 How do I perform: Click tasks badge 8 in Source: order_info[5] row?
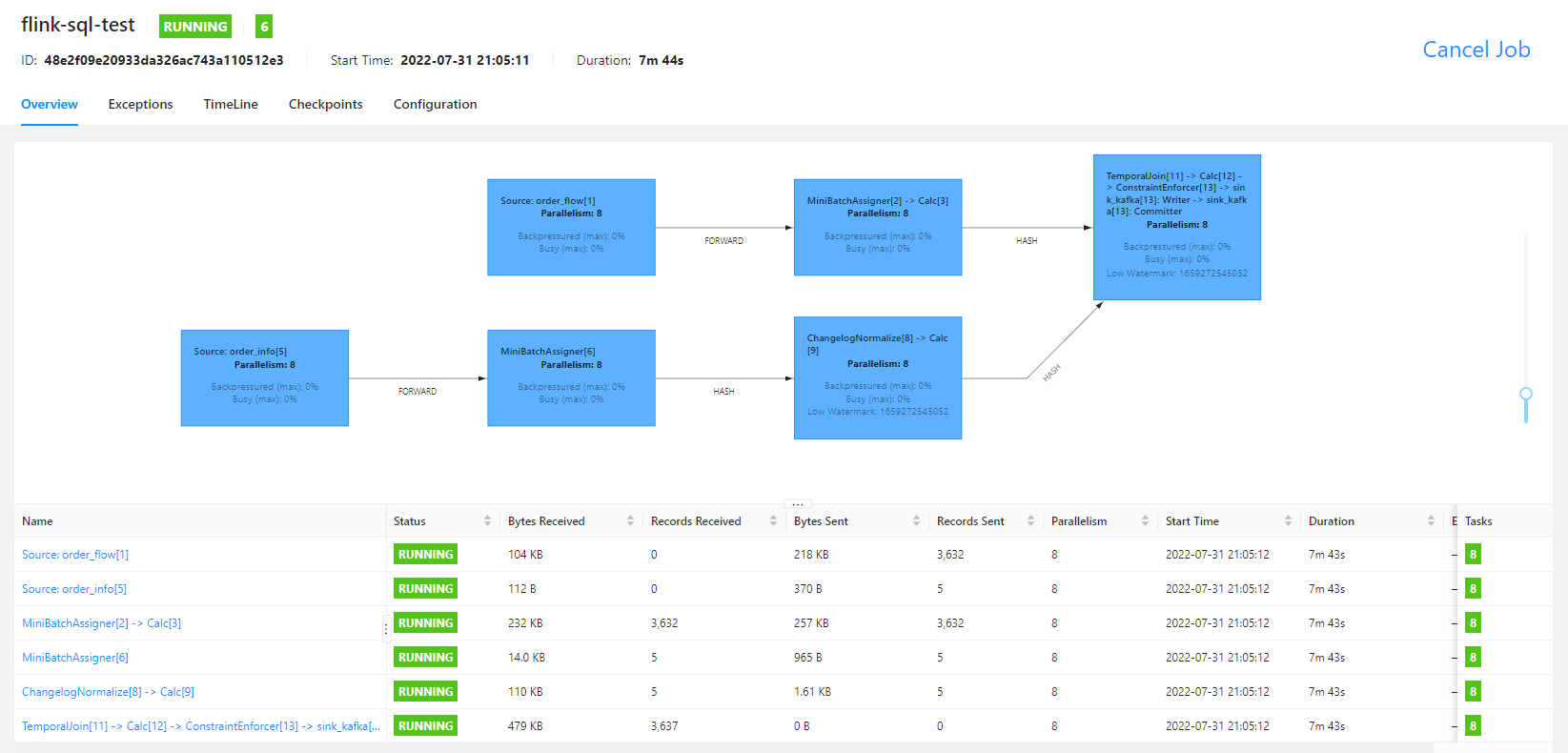coord(1473,589)
